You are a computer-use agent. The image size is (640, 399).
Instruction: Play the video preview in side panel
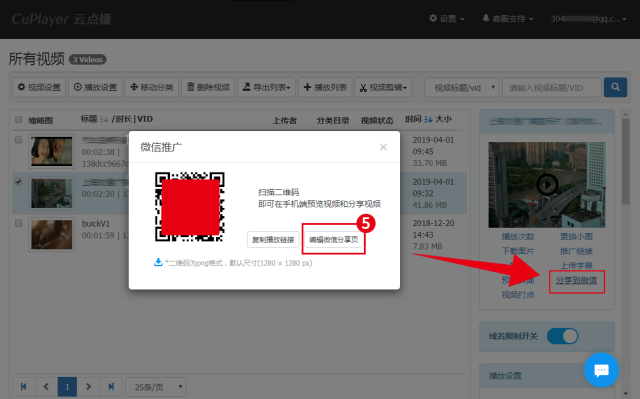click(x=547, y=185)
